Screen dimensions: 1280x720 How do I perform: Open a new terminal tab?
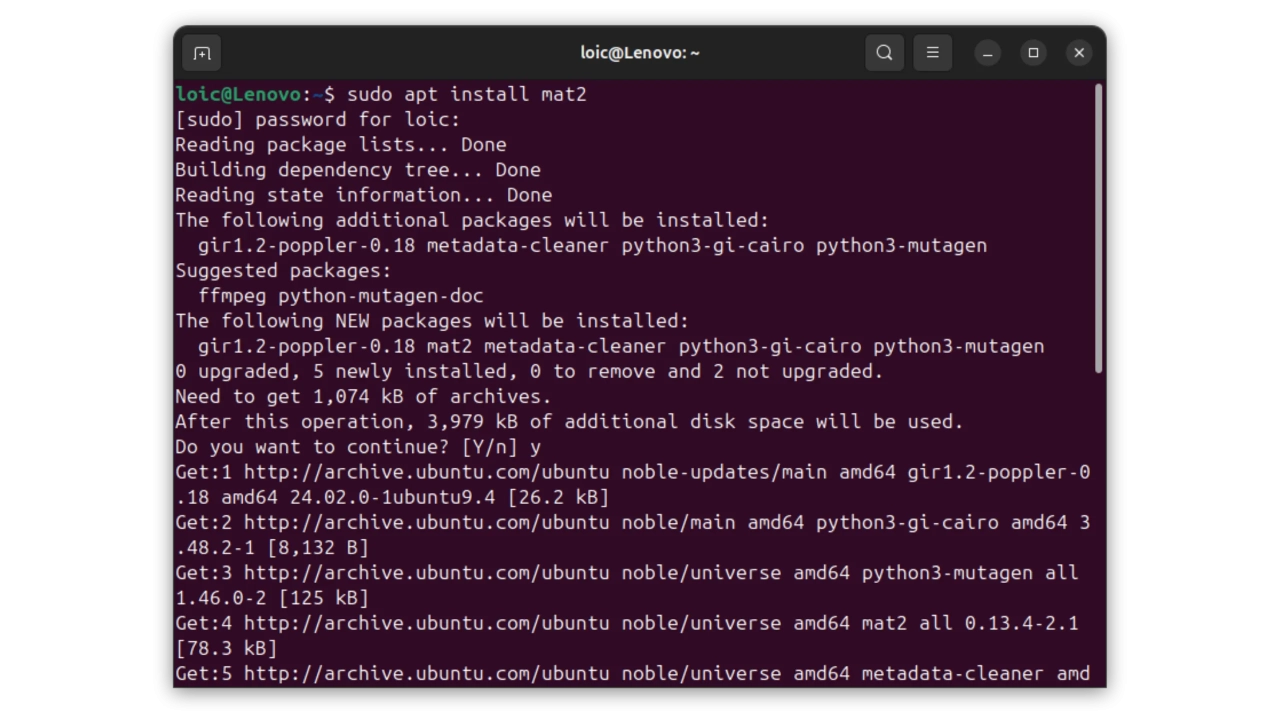[x=202, y=53]
